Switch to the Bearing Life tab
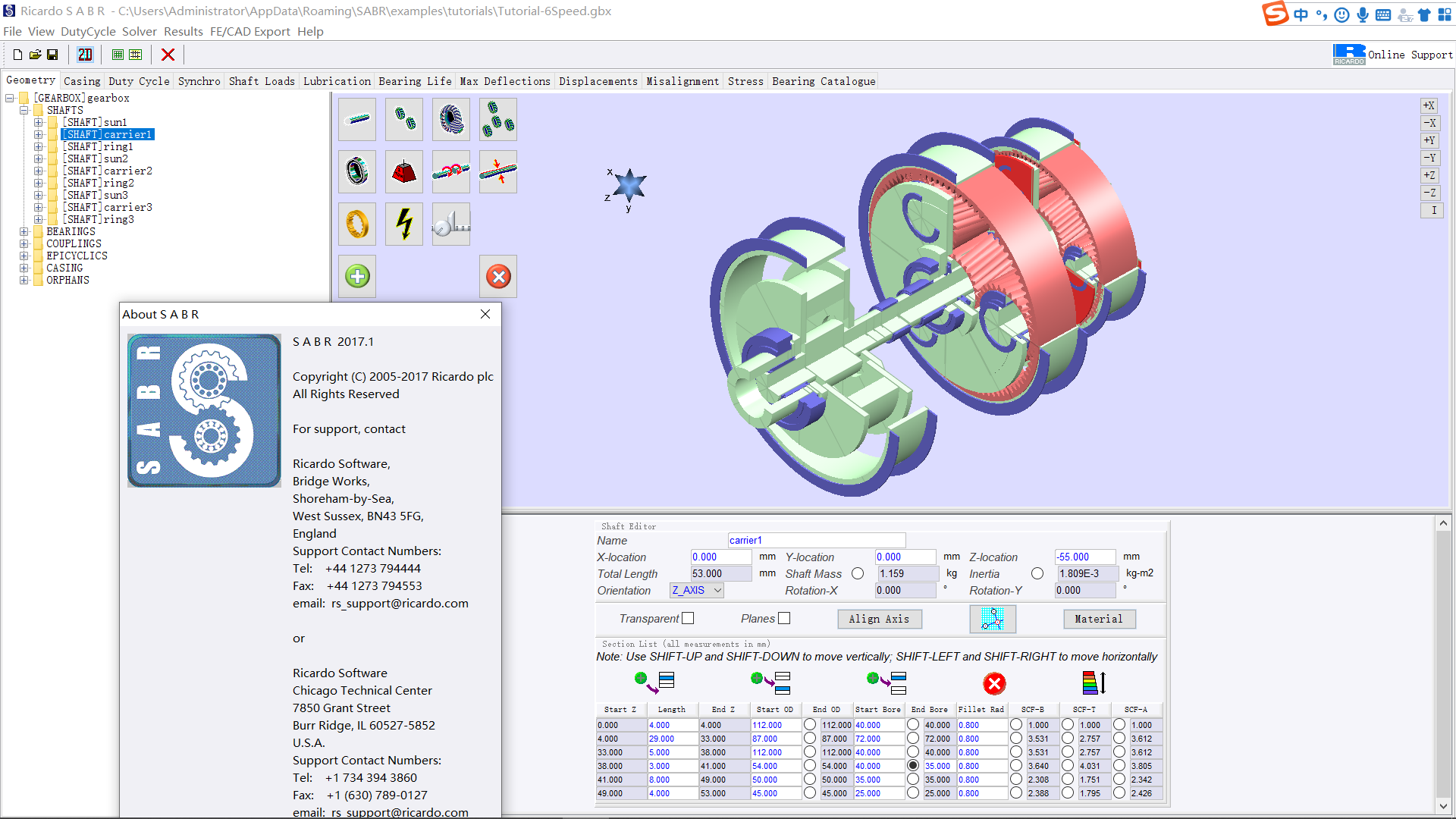 pos(415,81)
